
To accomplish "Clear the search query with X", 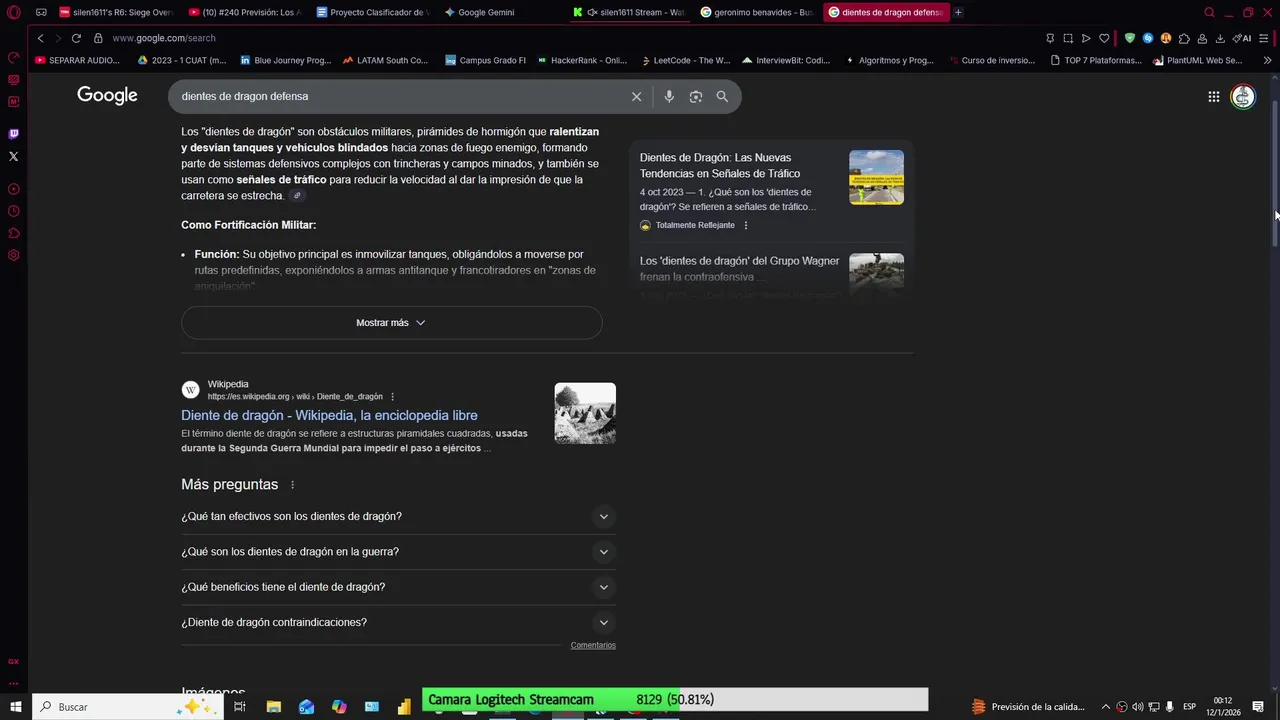I will (636, 97).
